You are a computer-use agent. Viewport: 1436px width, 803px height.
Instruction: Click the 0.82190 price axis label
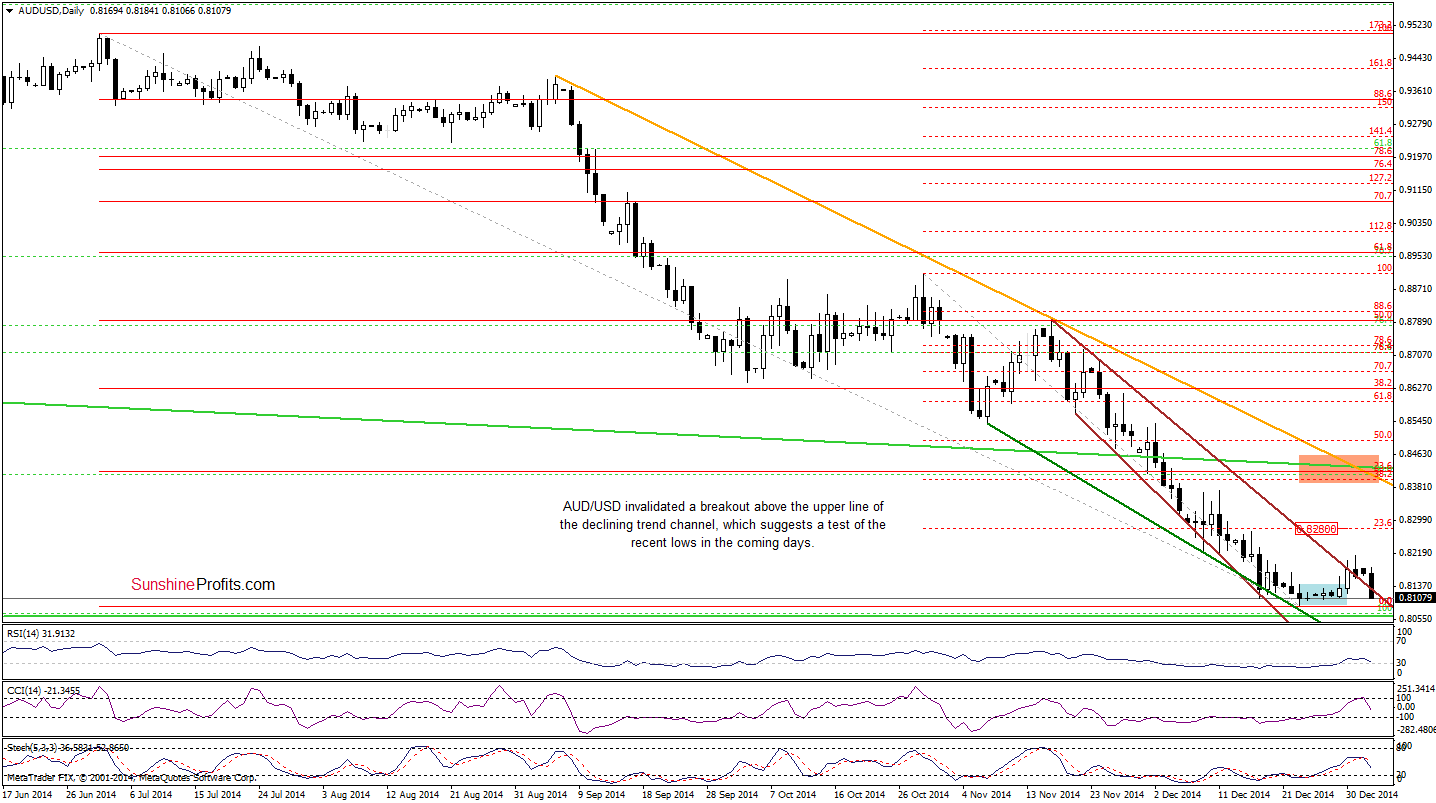click(x=1414, y=552)
